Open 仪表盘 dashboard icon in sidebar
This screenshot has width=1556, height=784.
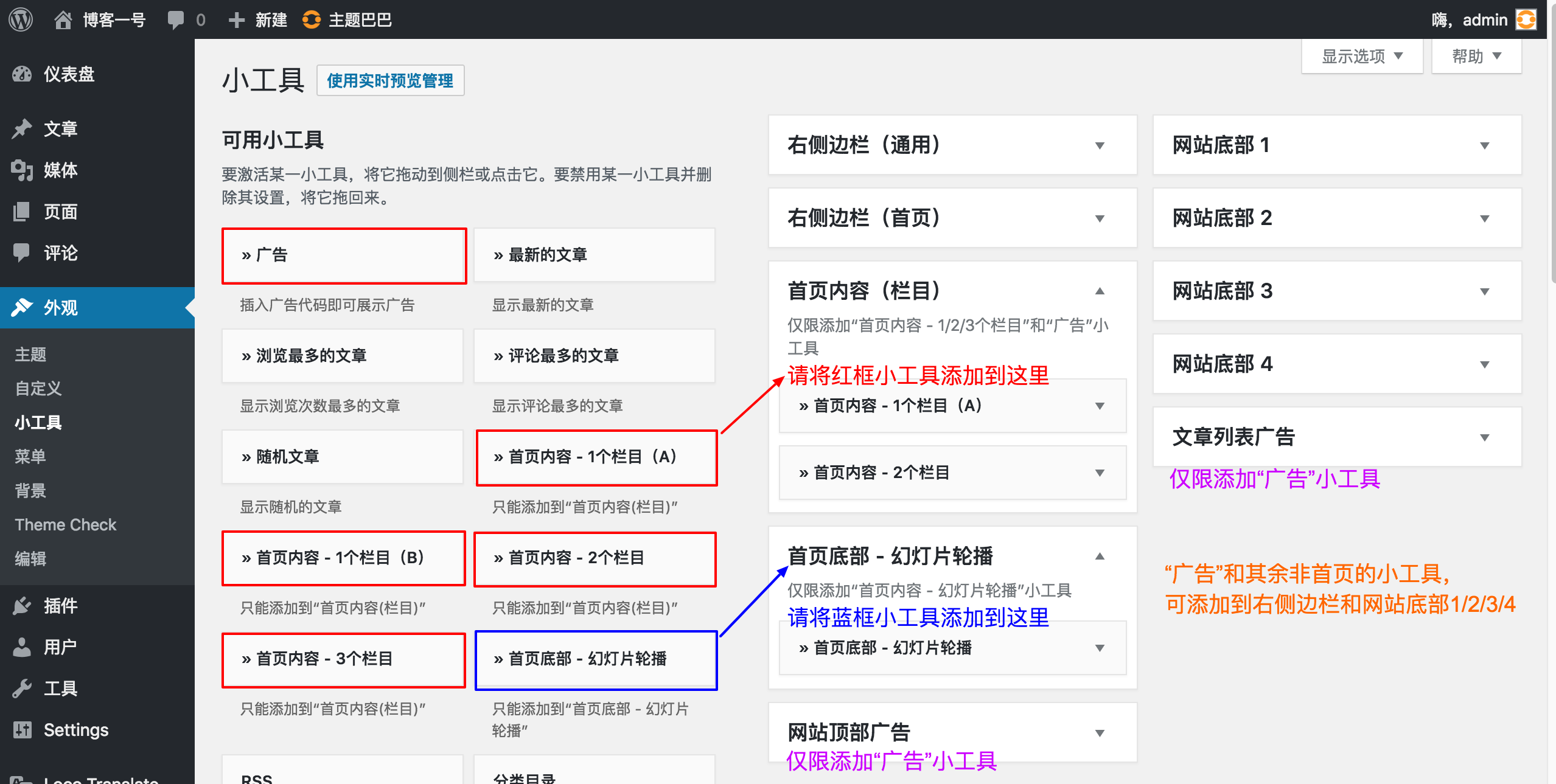pyautogui.click(x=22, y=74)
